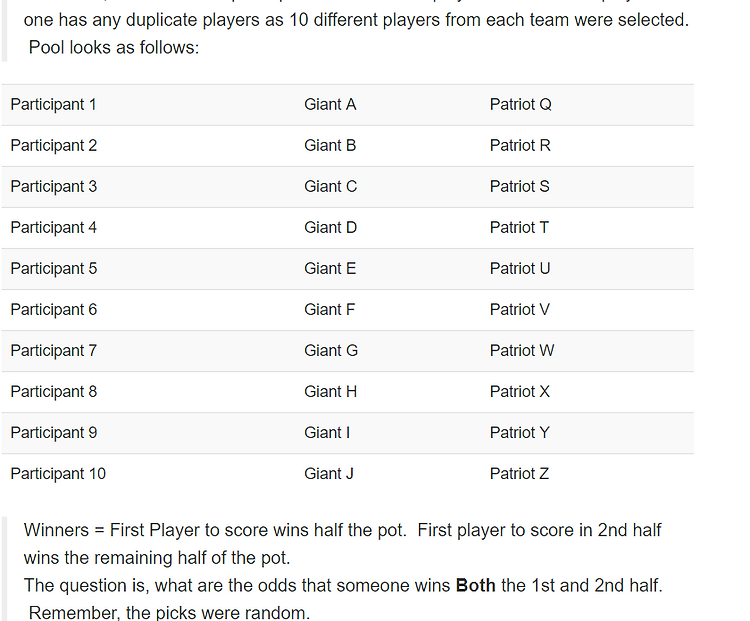This screenshot has width=750, height=621.
Task: Click the Patriot R table cell
Action: (x=587, y=146)
